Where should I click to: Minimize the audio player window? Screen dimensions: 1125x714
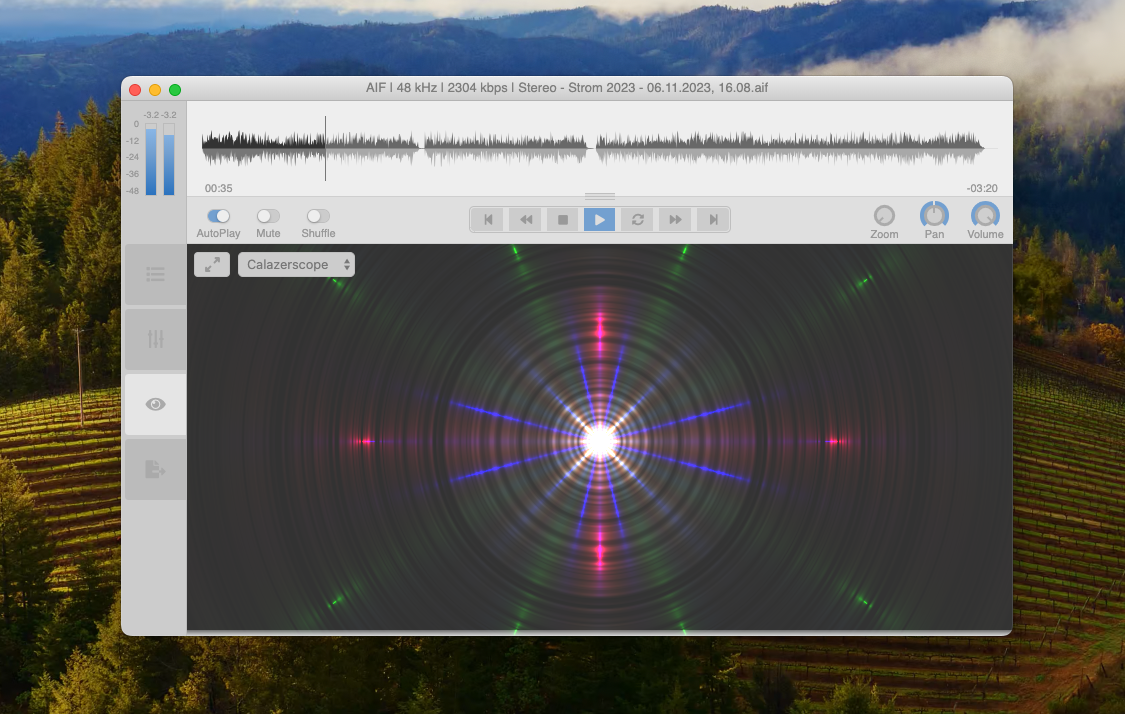pos(155,90)
